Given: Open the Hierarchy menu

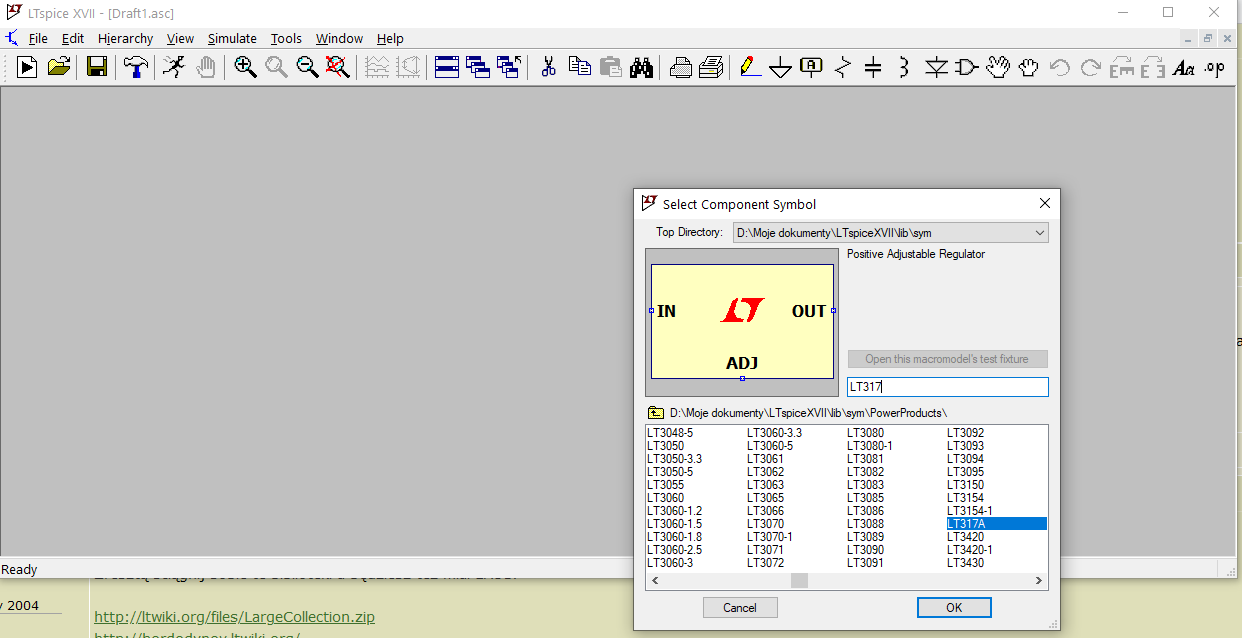Looking at the screenshot, I should point(126,38).
